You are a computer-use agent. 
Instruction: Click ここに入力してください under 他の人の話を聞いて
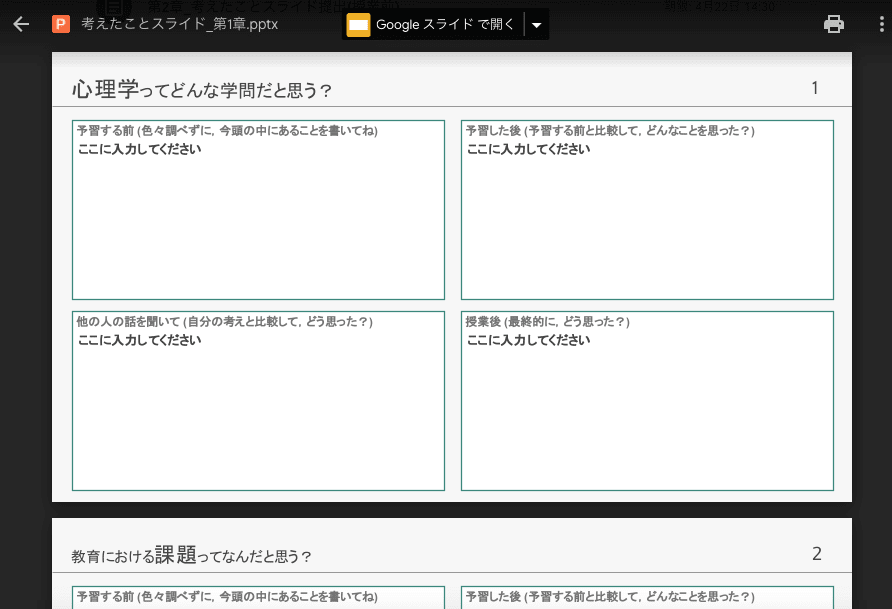[139, 341]
